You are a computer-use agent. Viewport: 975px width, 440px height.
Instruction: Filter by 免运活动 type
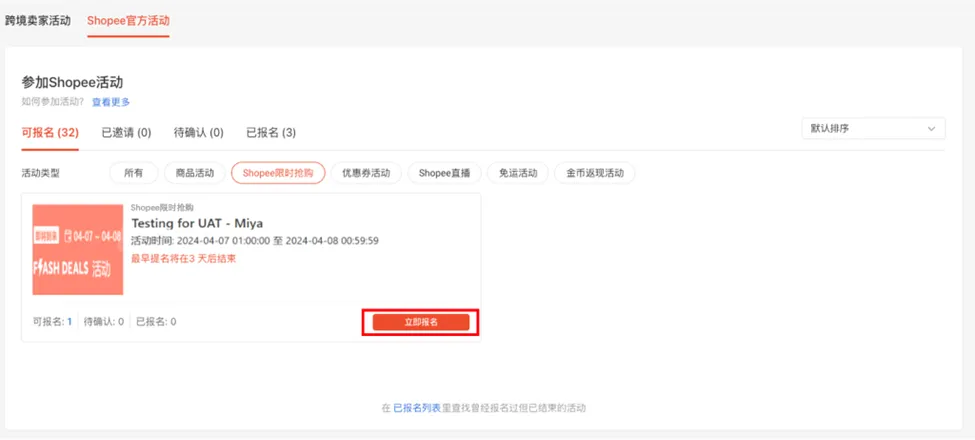coord(518,173)
